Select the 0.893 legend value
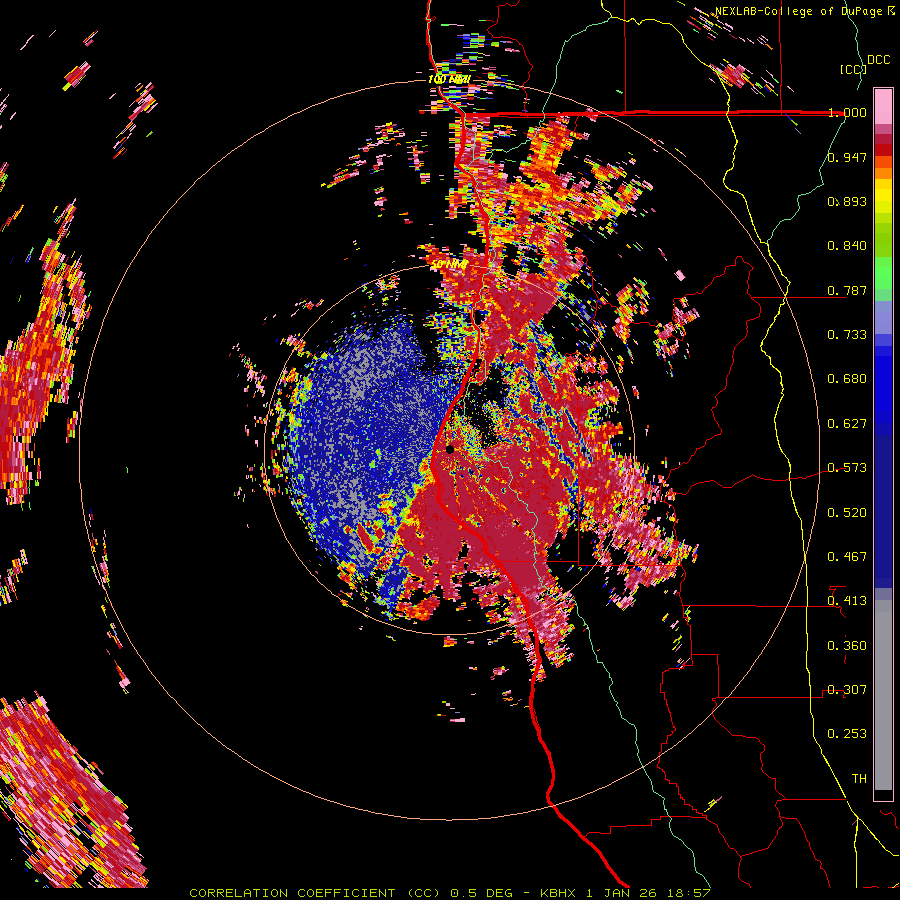 coord(847,201)
